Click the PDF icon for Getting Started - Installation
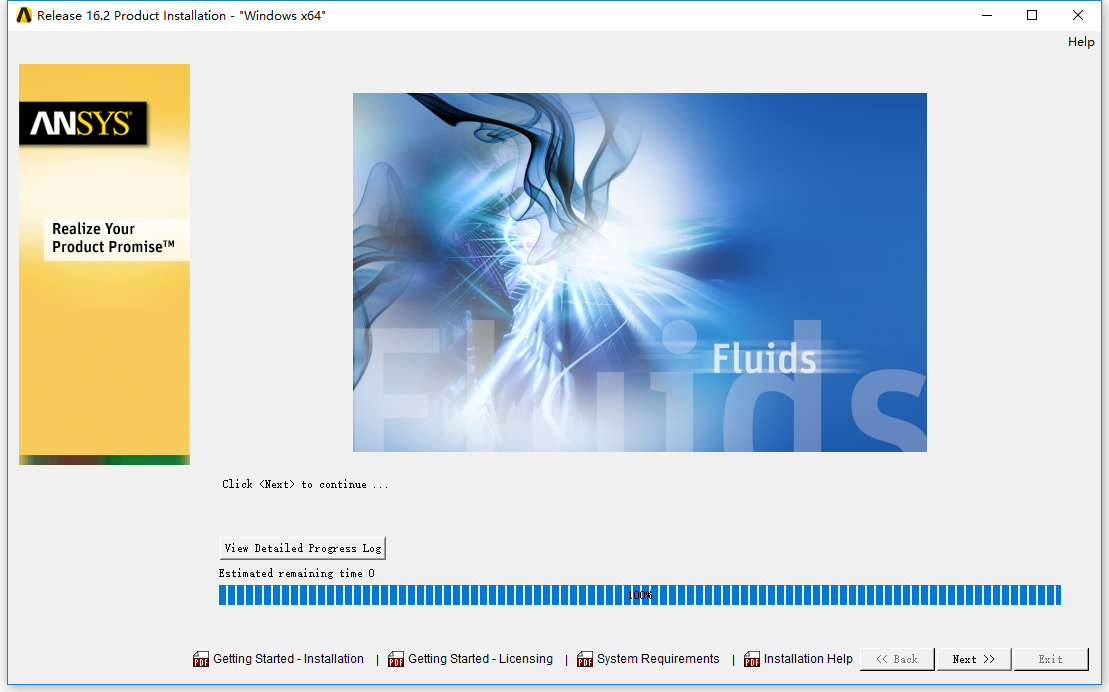1109x692 pixels. click(x=201, y=659)
